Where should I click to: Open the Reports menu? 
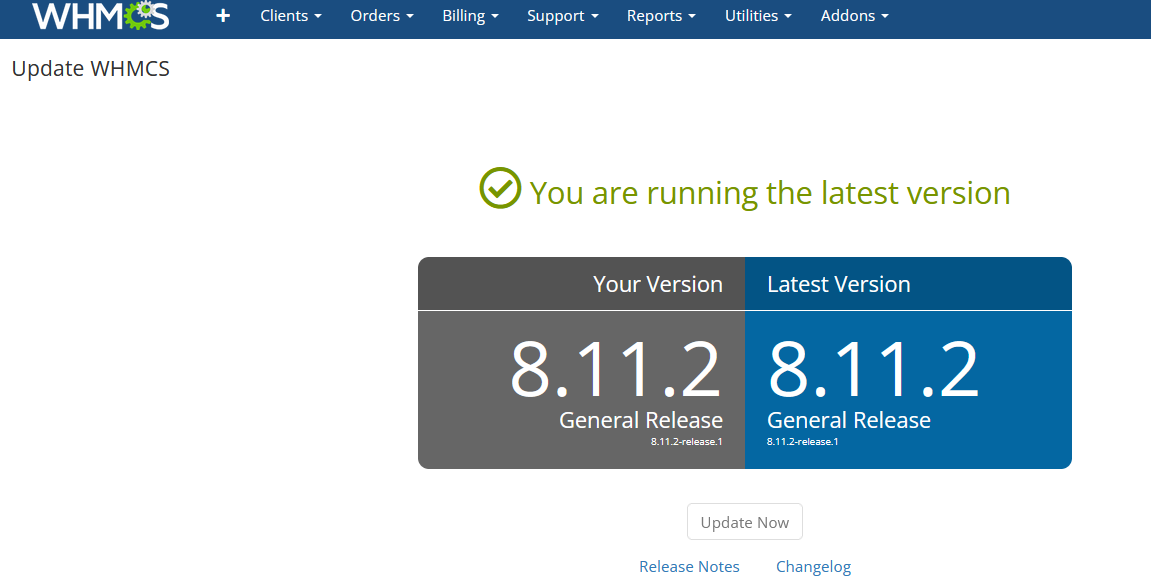coord(661,15)
